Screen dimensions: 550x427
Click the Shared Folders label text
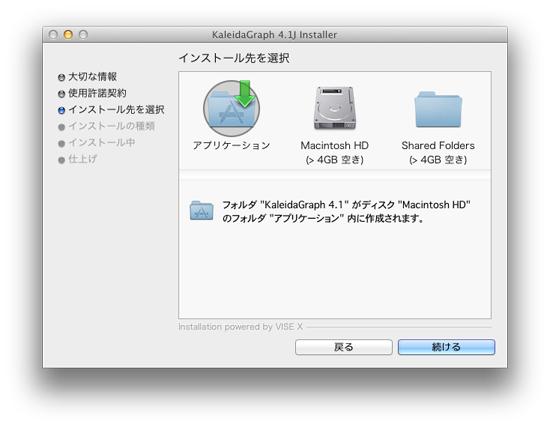438,146
